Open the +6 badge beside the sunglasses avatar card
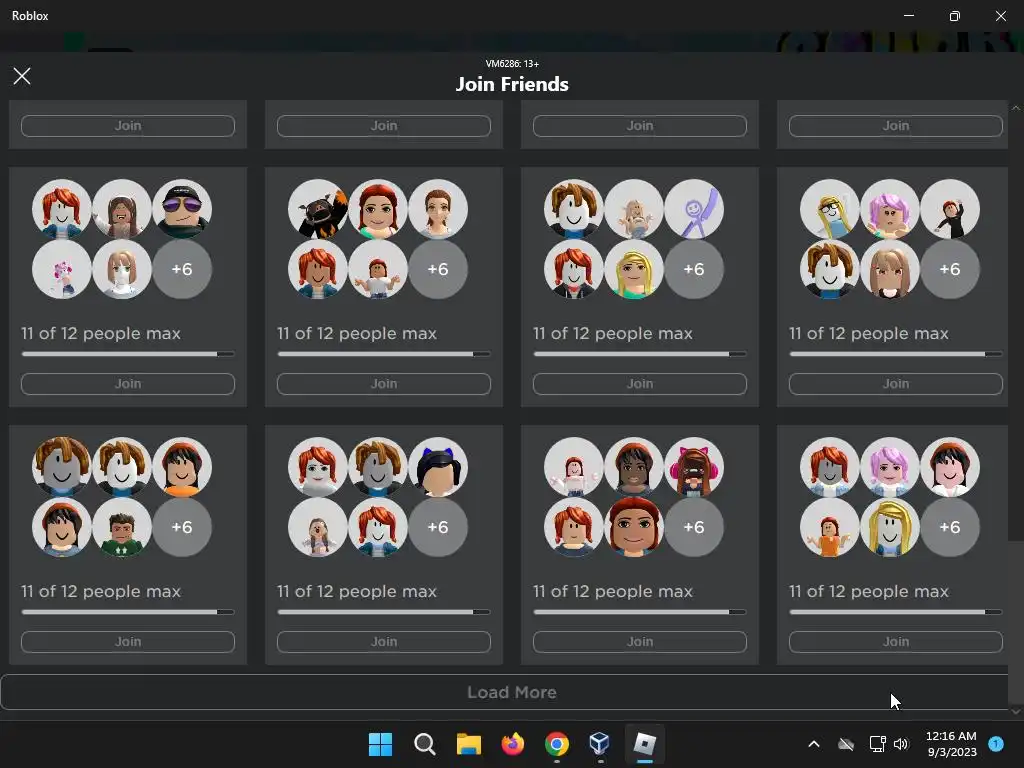1024x768 pixels. (x=182, y=269)
